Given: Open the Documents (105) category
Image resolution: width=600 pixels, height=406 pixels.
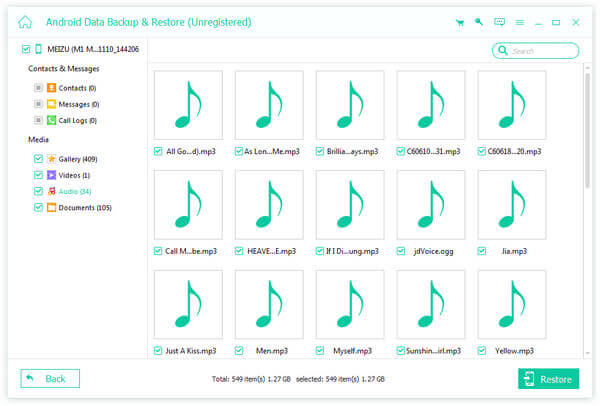Looking at the screenshot, I should 84,207.
